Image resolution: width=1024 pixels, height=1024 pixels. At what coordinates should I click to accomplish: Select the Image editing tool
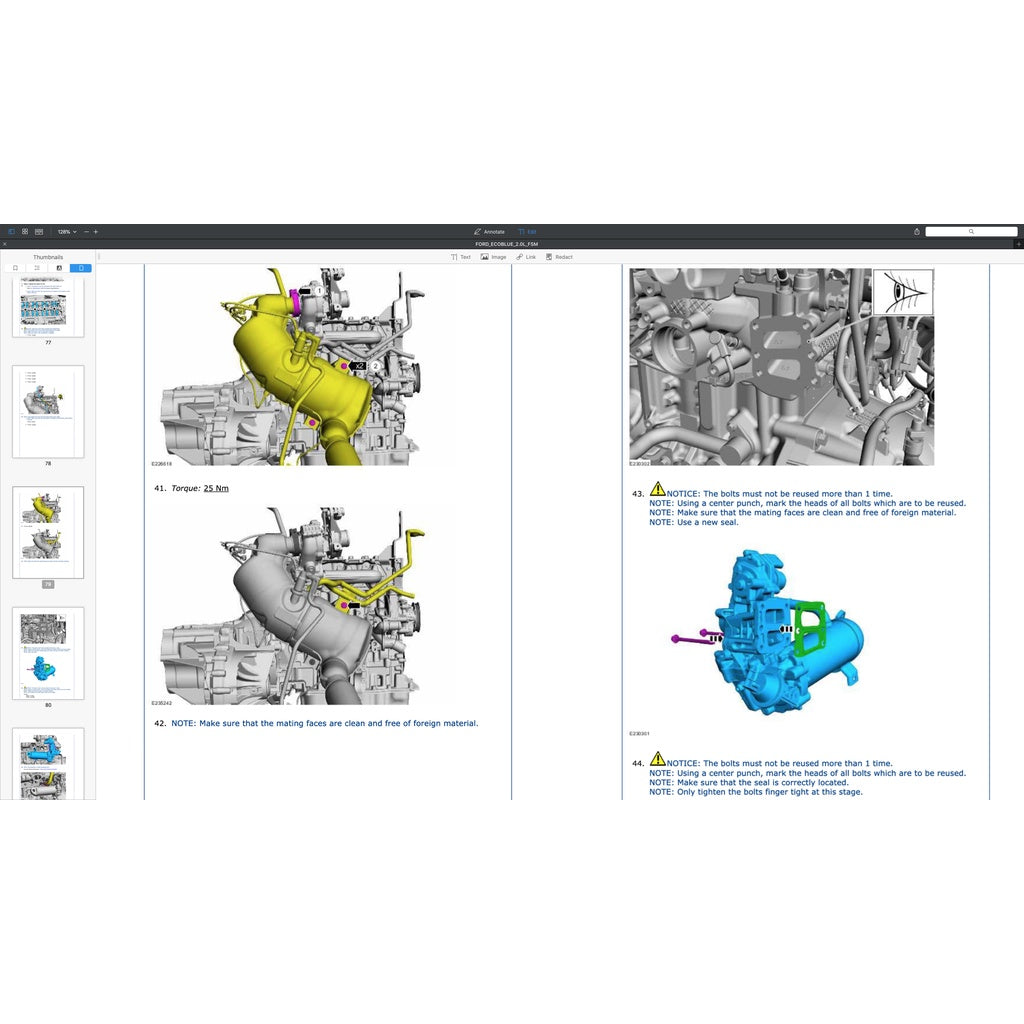493,257
